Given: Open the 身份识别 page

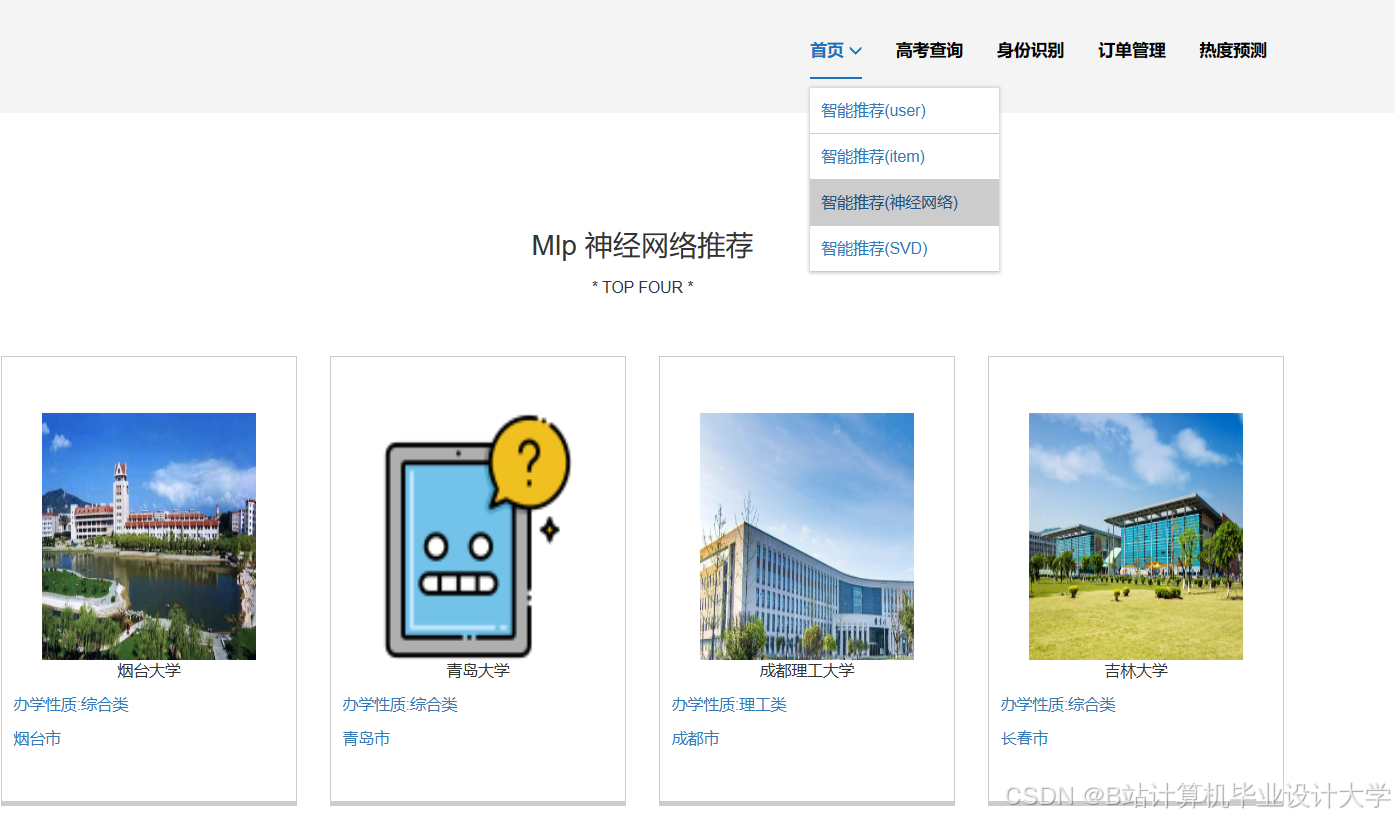Looking at the screenshot, I should [x=1029, y=51].
